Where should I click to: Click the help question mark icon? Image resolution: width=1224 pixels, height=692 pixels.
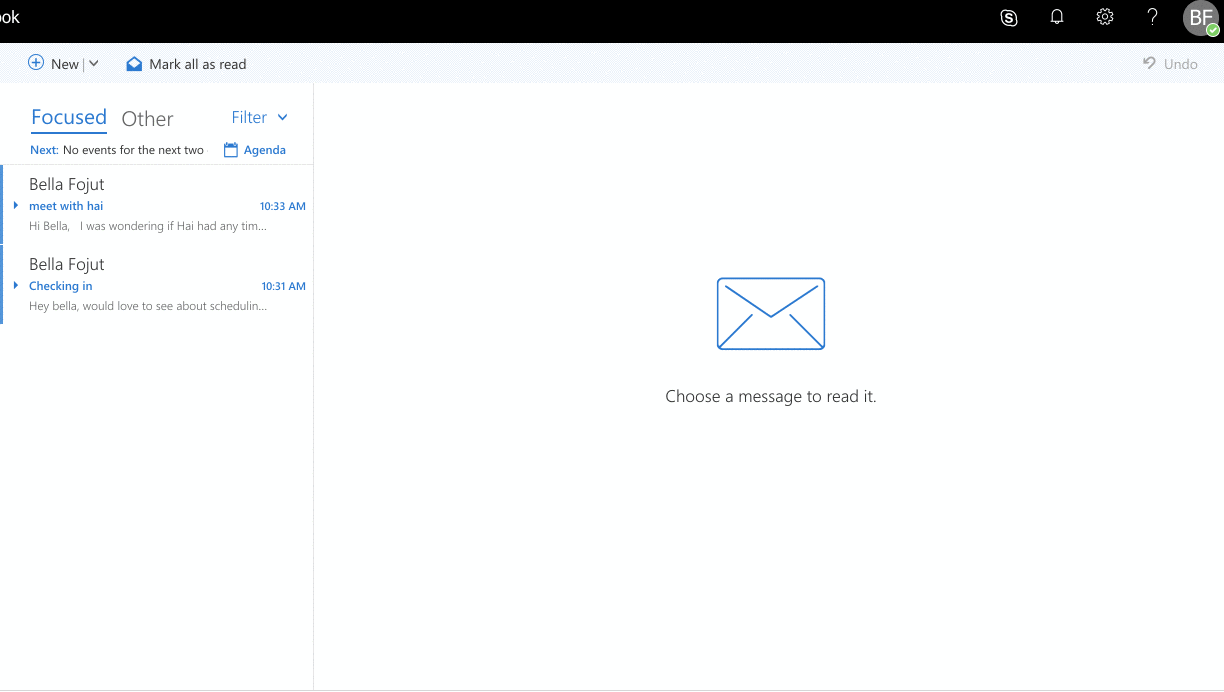(x=1153, y=17)
